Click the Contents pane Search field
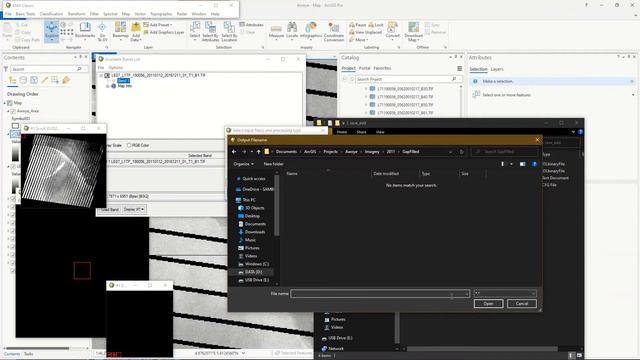The image size is (640, 360). pyautogui.click(x=48, y=69)
